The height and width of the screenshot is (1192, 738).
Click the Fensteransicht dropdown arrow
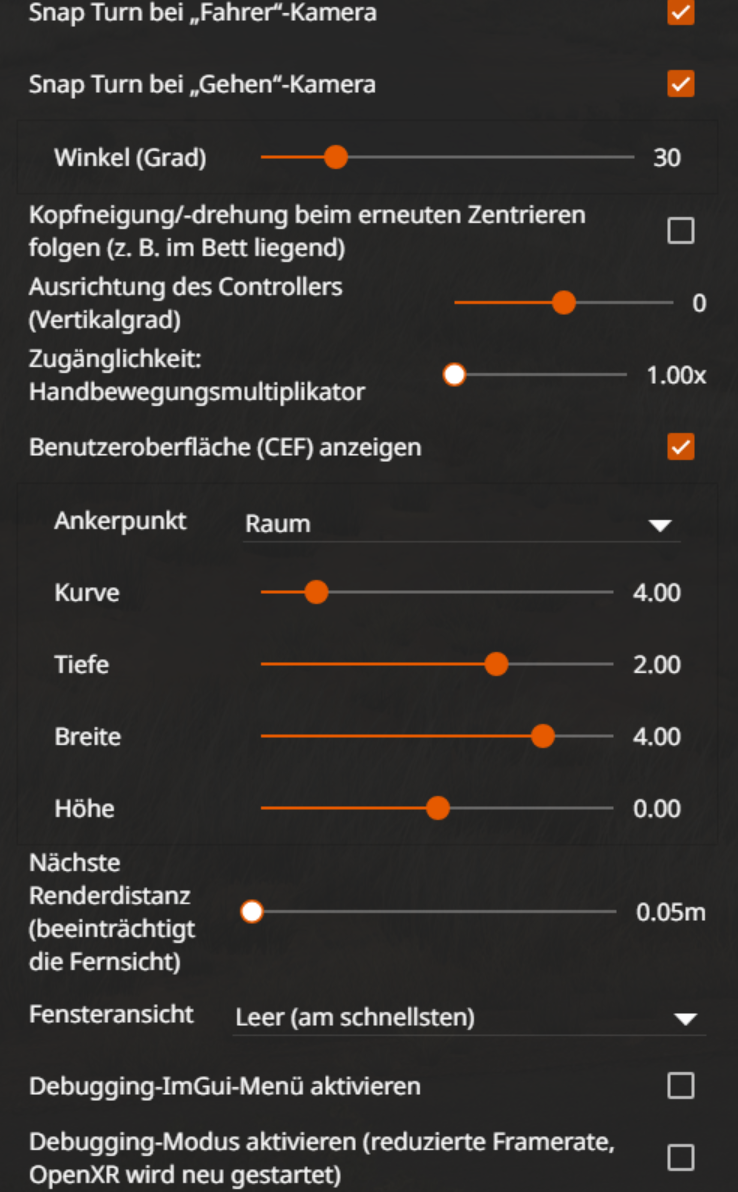tap(685, 1019)
